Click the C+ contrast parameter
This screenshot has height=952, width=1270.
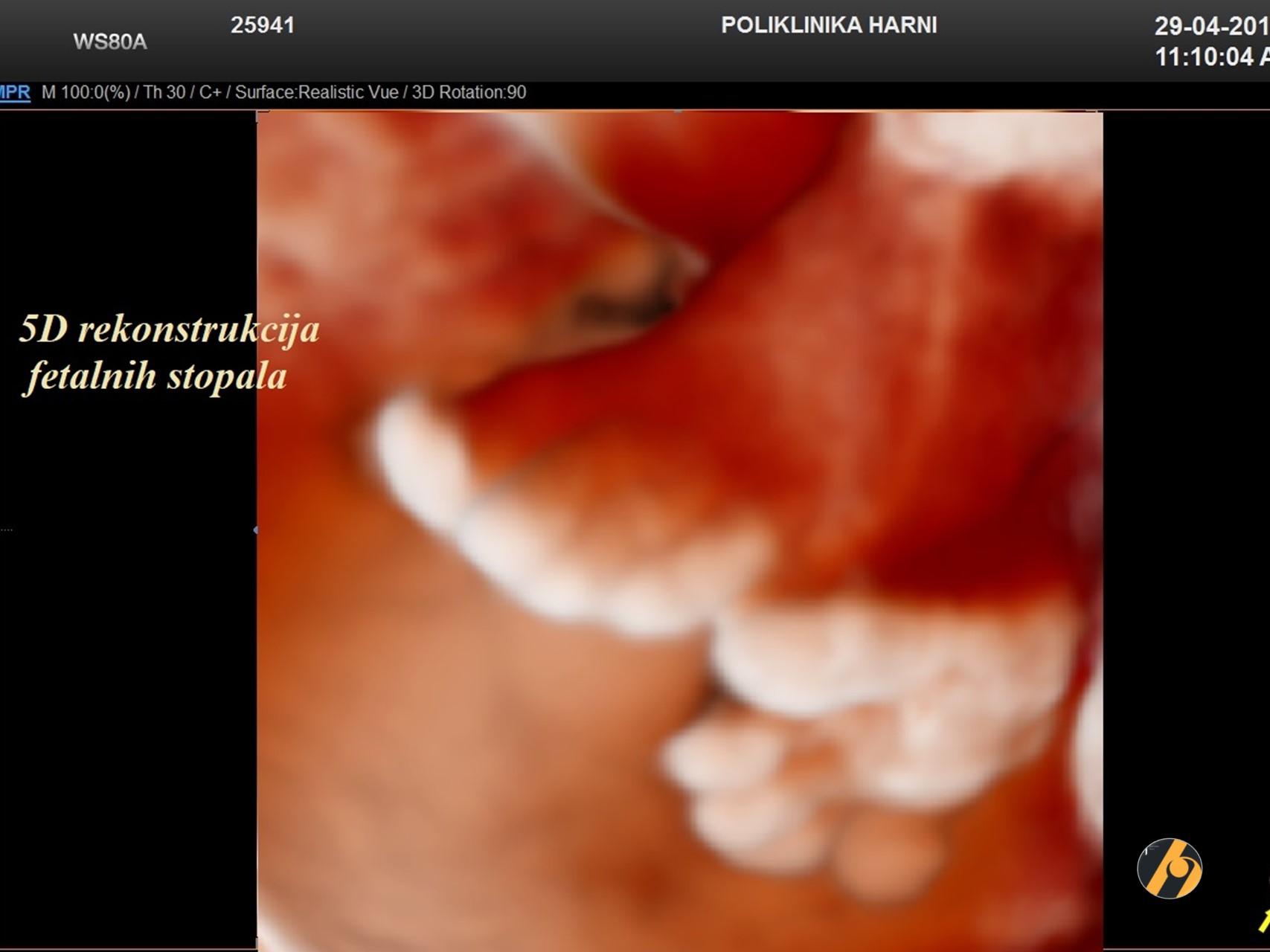pos(210,92)
